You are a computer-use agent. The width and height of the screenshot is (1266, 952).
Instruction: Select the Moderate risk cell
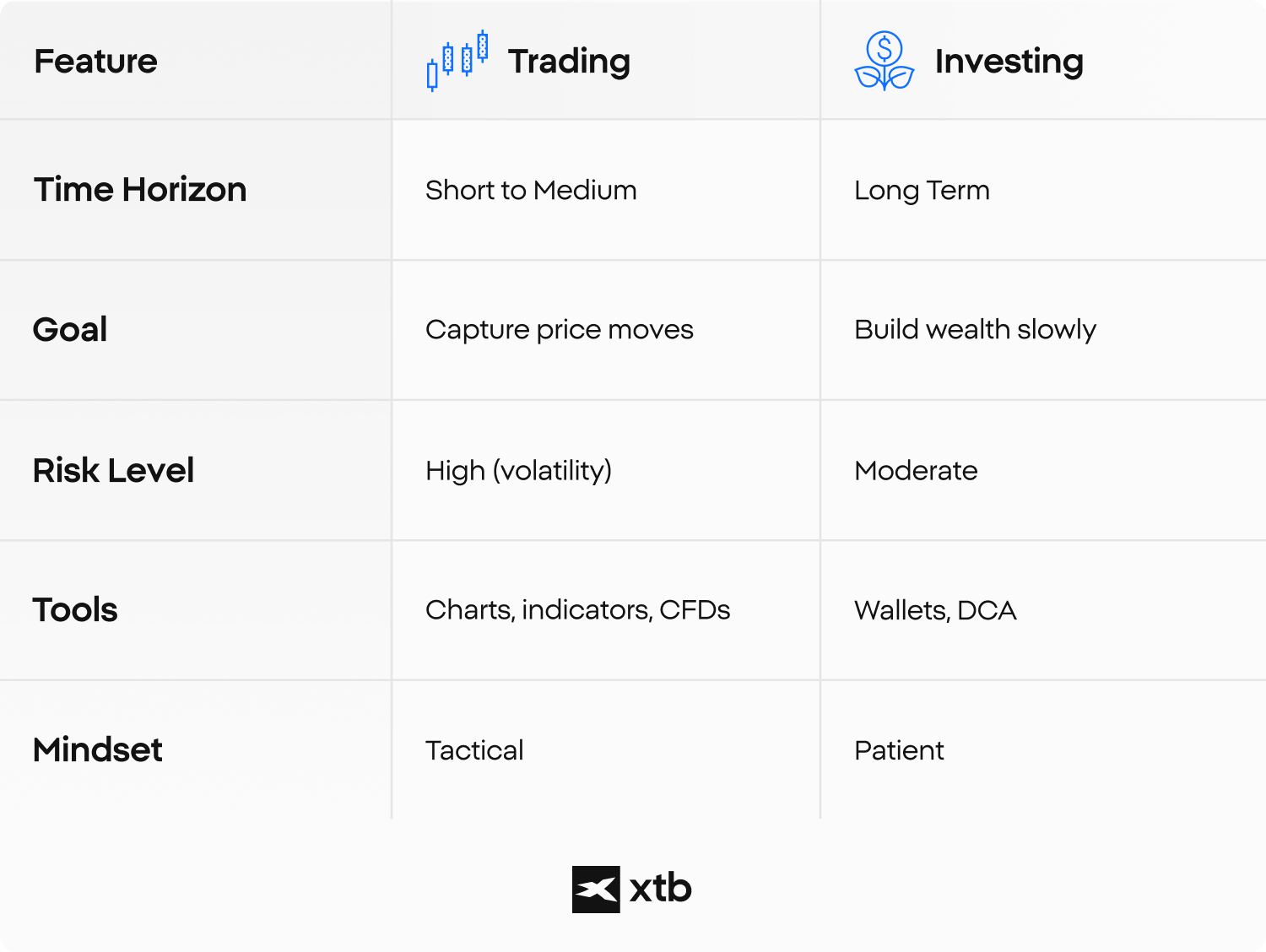[x=916, y=470]
